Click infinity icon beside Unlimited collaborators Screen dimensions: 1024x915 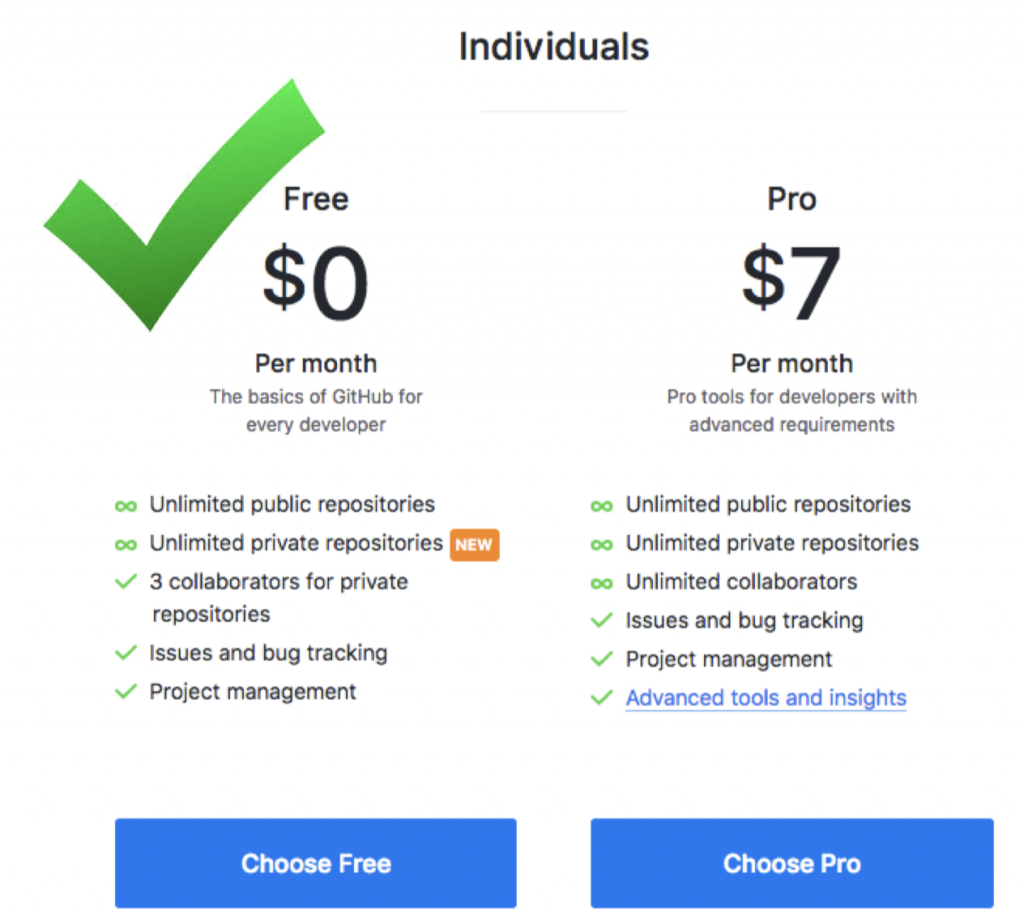point(601,583)
